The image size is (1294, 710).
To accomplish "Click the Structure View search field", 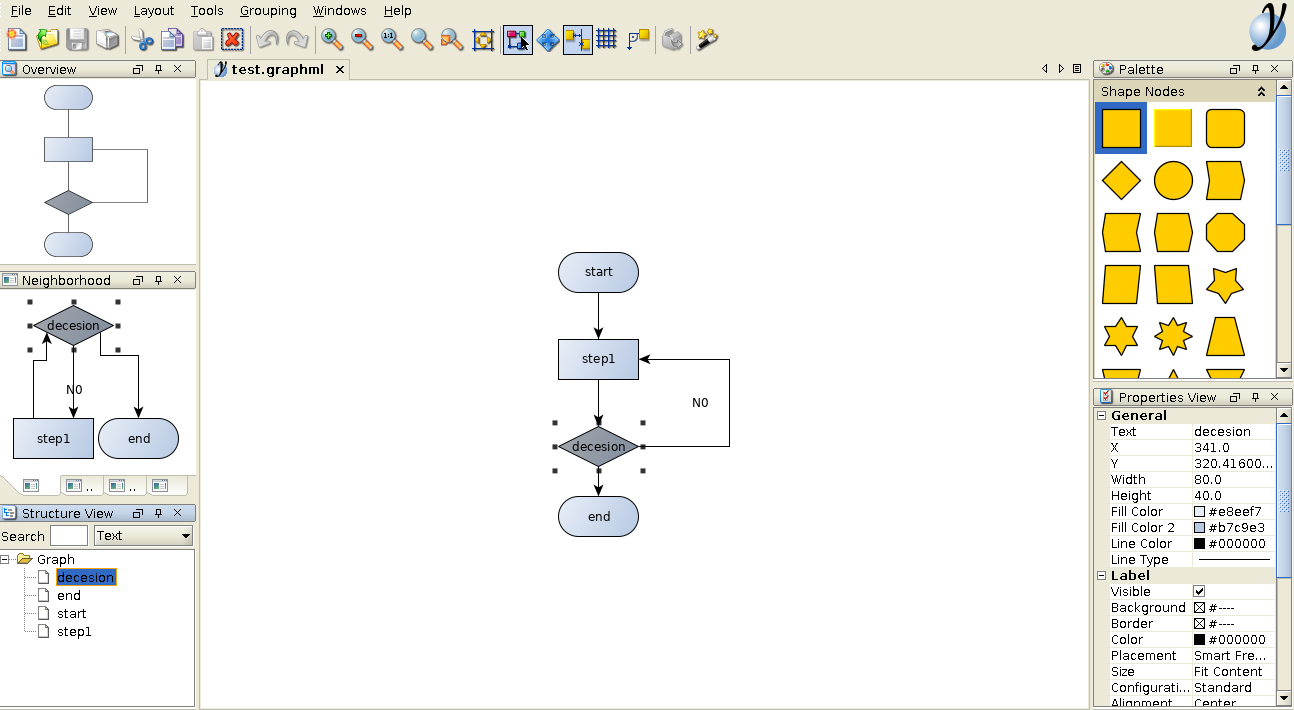I will coord(69,536).
